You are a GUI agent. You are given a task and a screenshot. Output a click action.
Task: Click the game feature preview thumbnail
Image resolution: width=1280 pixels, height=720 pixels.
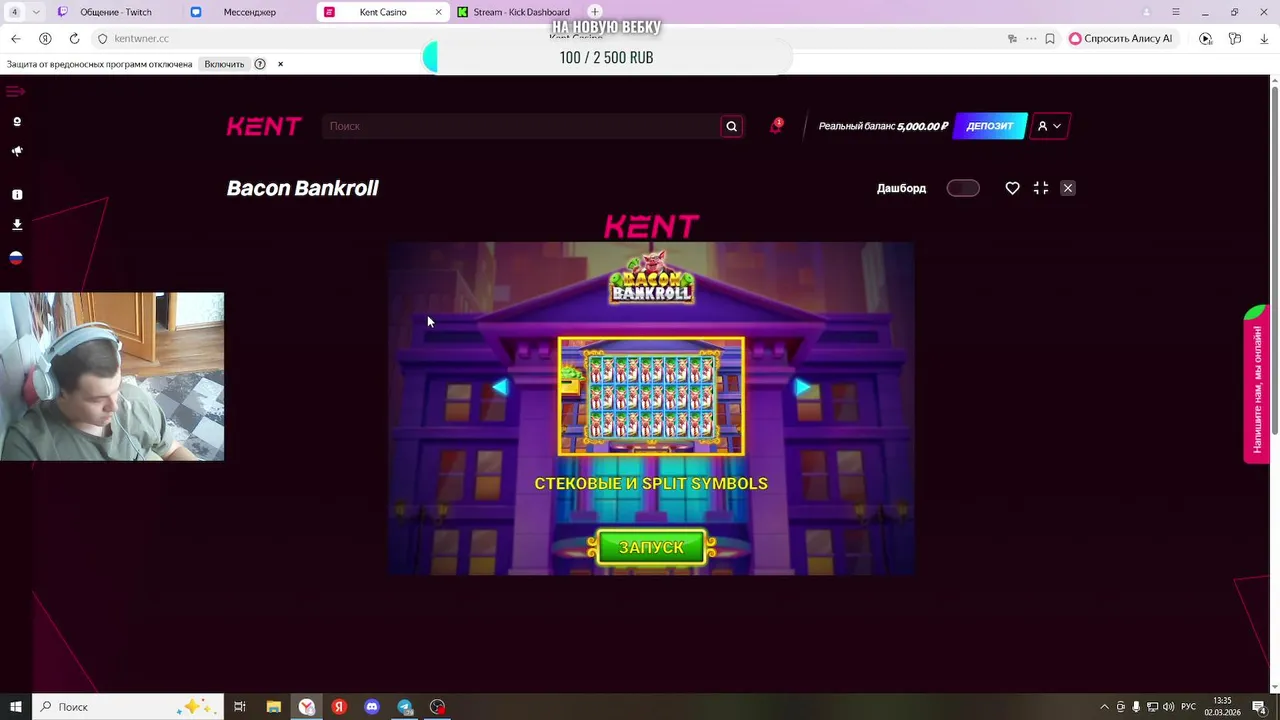point(651,396)
